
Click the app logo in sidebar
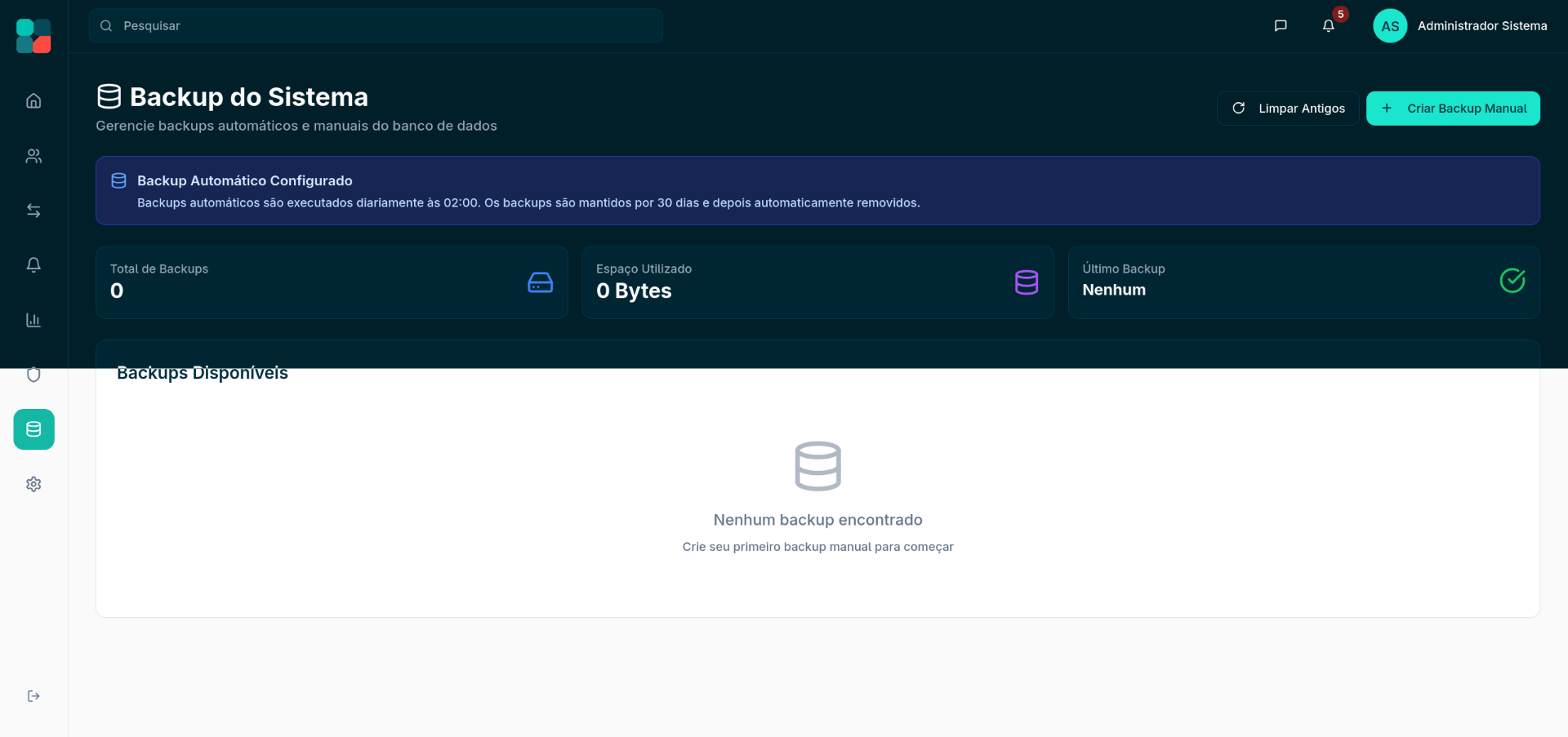33,36
